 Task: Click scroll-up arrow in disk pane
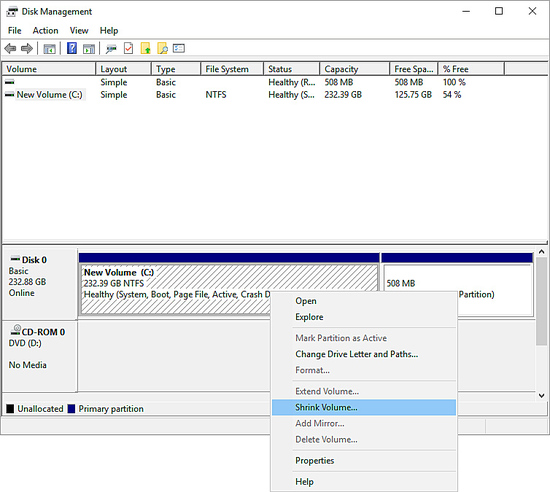542,252
